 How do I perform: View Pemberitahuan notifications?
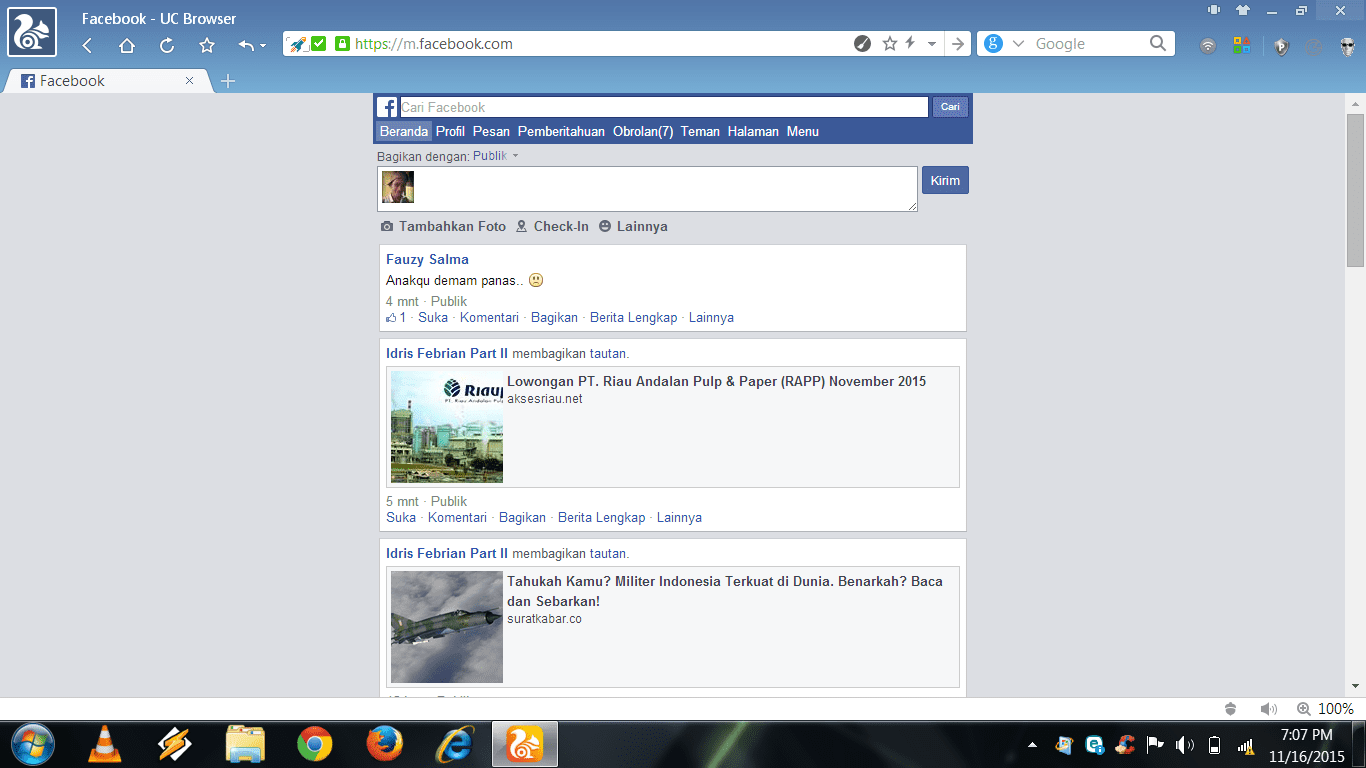[561, 131]
